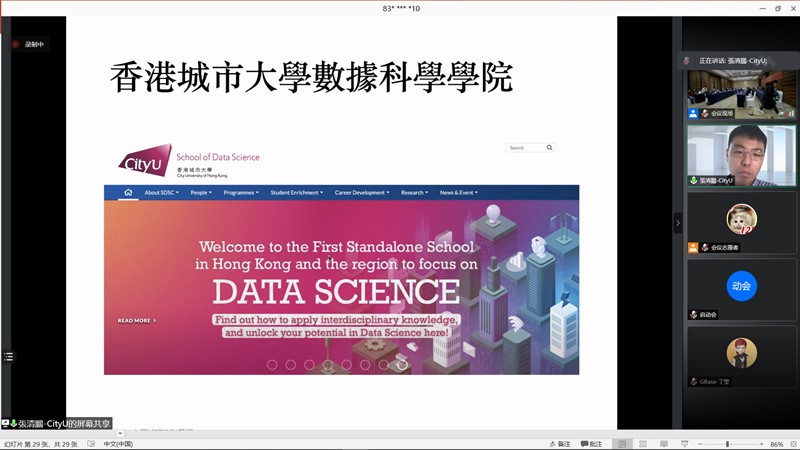The image size is (800, 450).
Task: Expand the Programmes dropdown menu
Action: pos(241,192)
